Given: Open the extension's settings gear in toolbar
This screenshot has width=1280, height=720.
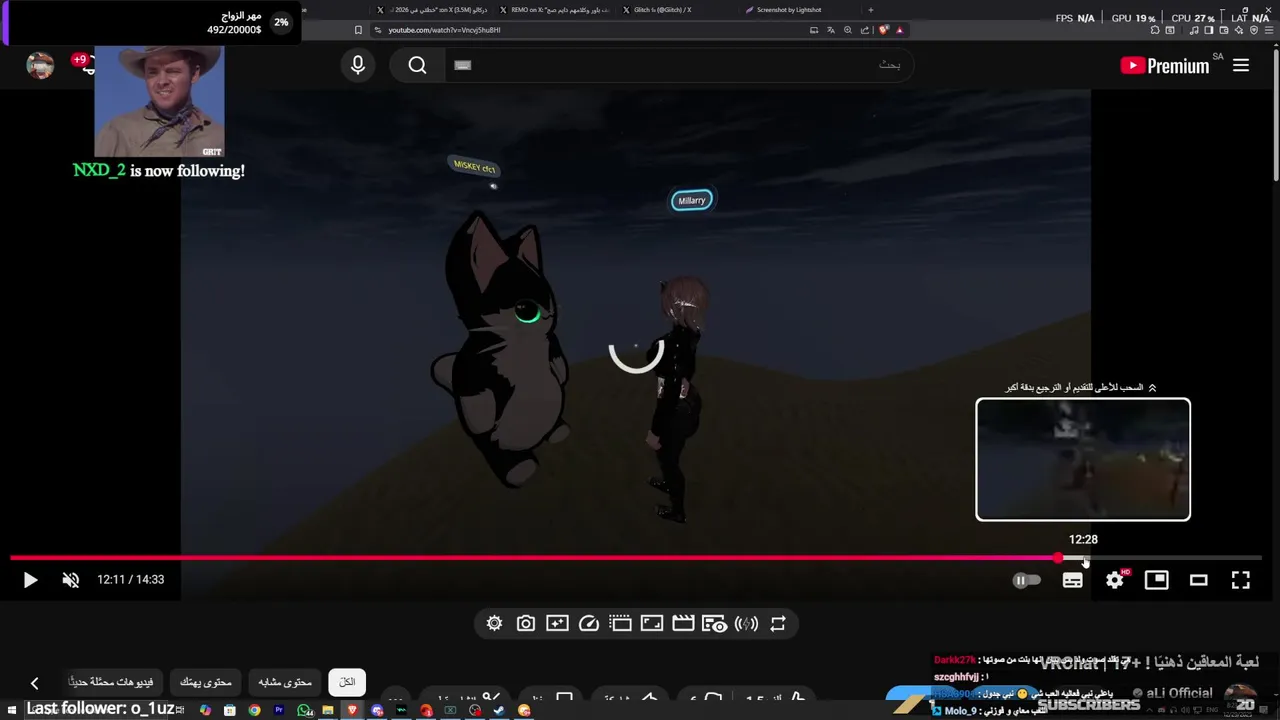Looking at the screenshot, I should pyautogui.click(x=494, y=623).
